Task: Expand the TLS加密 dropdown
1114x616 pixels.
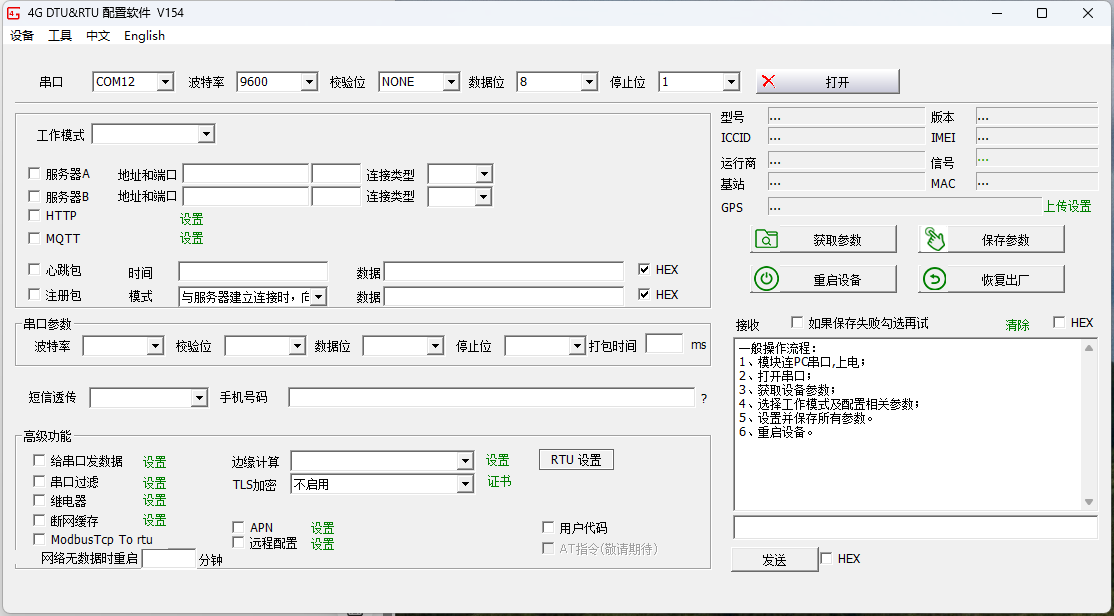Action: pyautogui.click(x=465, y=484)
